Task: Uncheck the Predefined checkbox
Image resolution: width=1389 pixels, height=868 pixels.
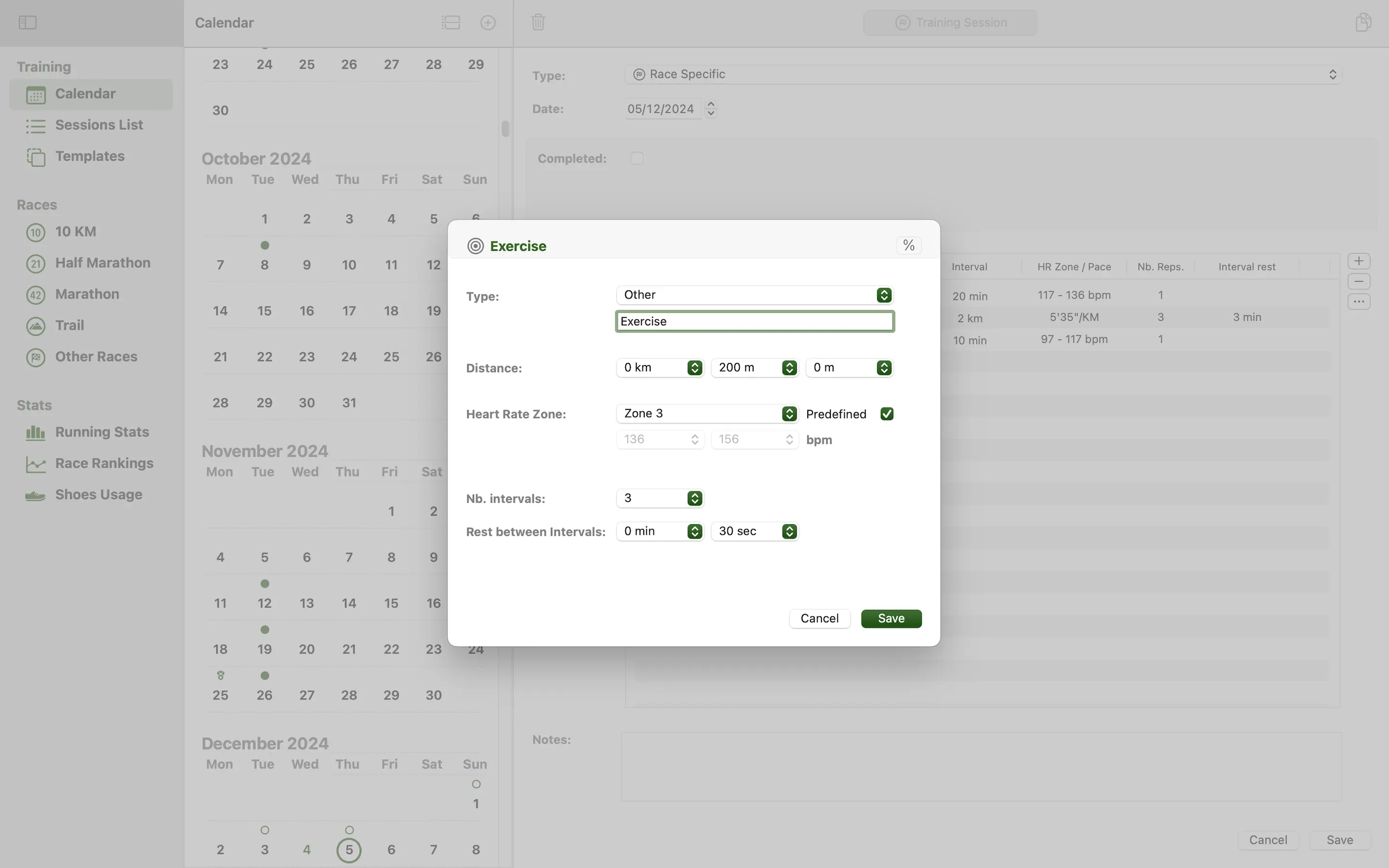Action: pos(886,414)
